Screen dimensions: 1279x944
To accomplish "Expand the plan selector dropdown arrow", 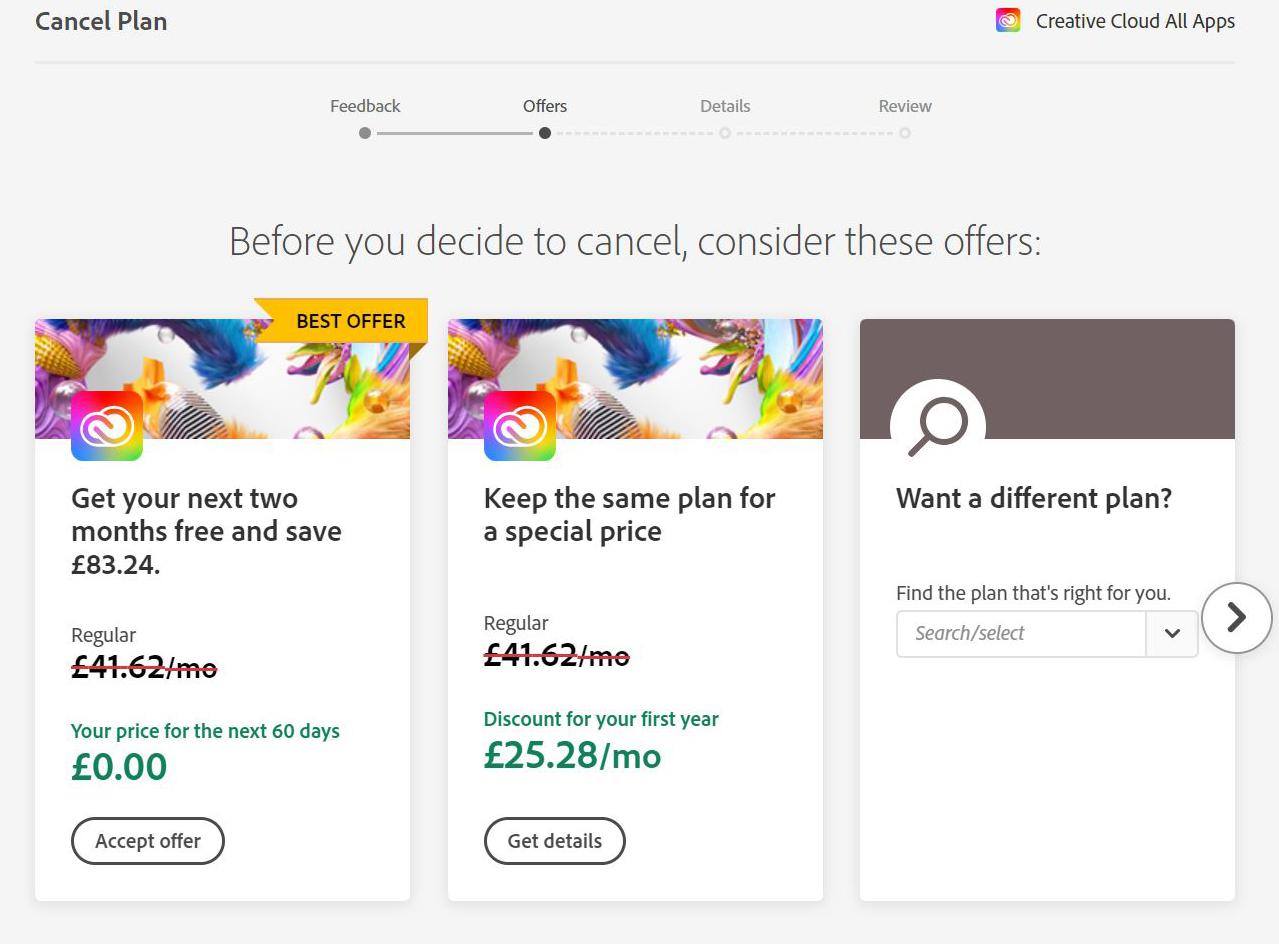I will tap(1172, 634).
